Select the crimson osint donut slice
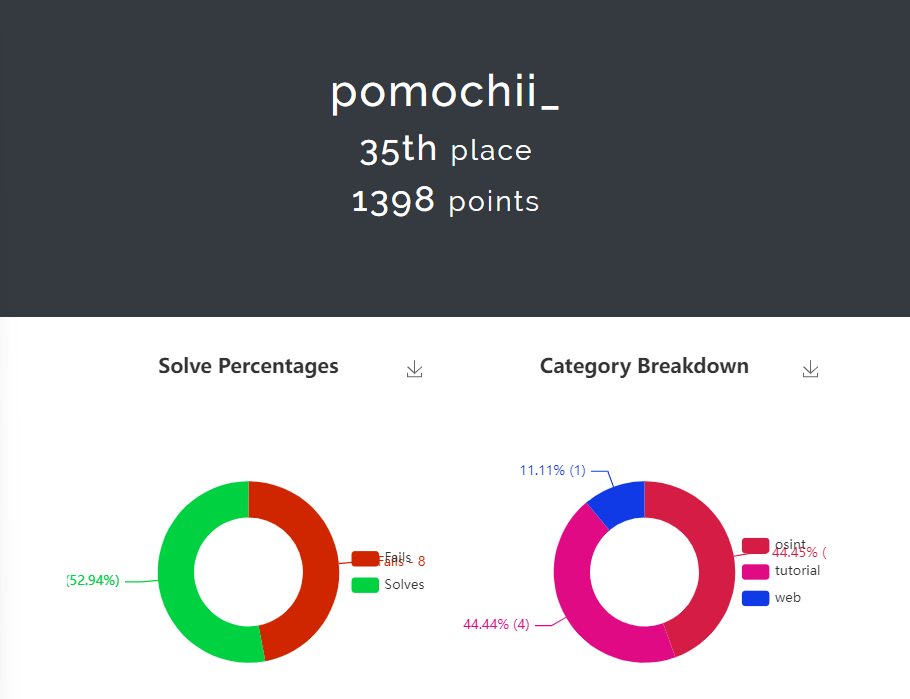 pyautogui.click(x=710, y=590)
